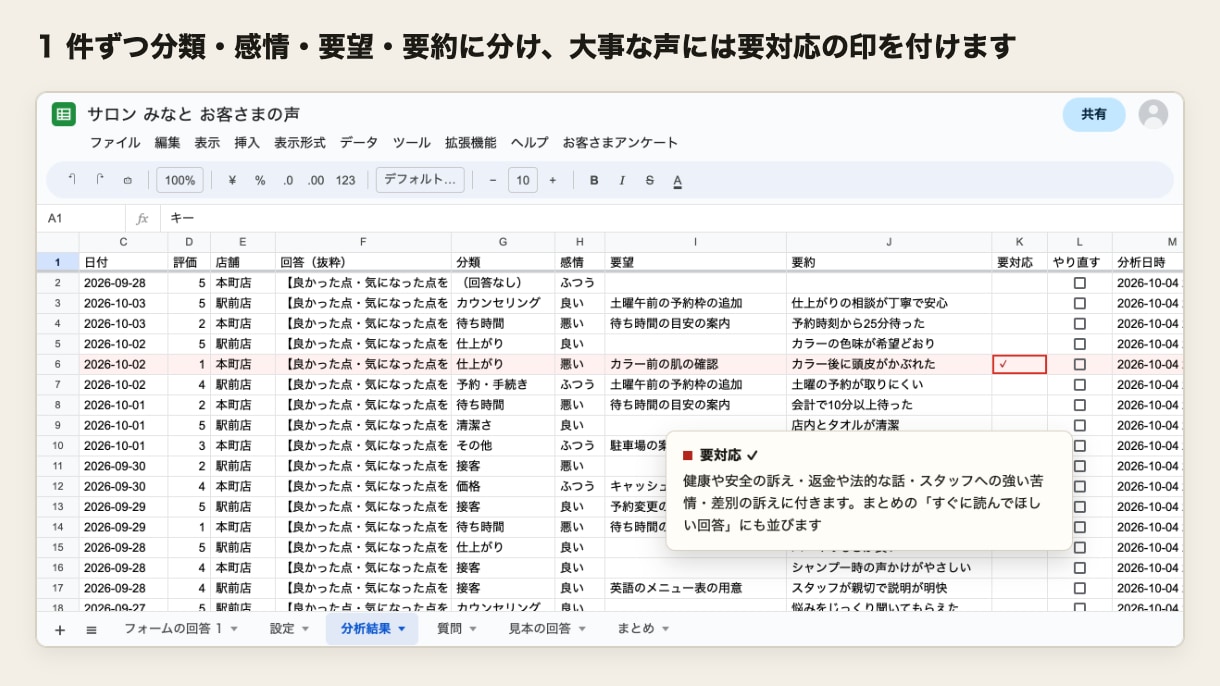Open the デフォルト font dropdown
Image resolution: width=1220 pixels, height=686 pixels.
point(420,180)
